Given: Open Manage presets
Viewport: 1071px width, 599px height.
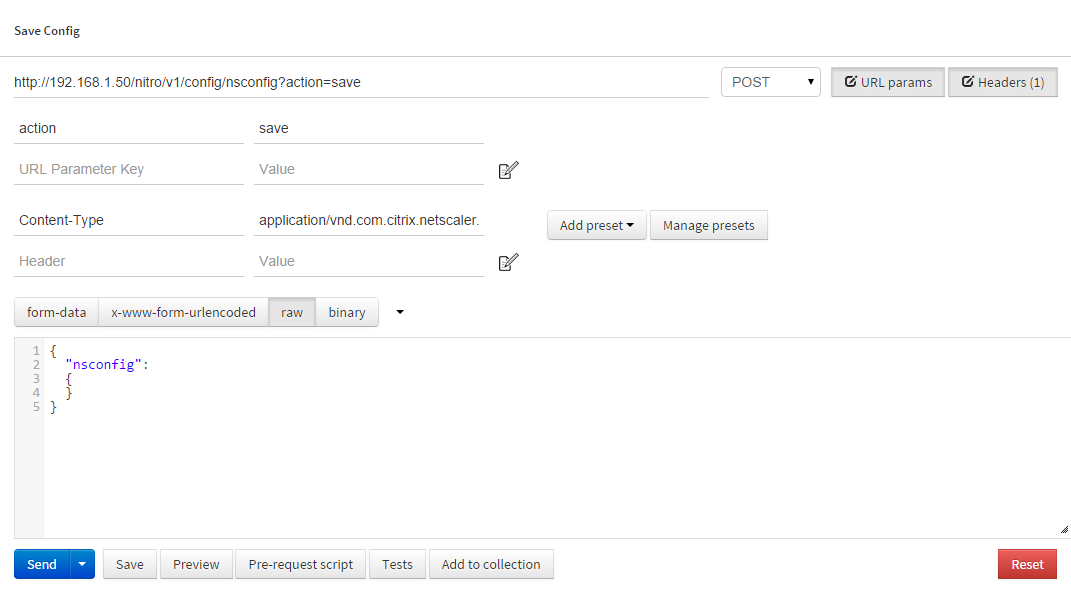Looking at the screenshot, I should pyautogui.click(x=708, y=226).
